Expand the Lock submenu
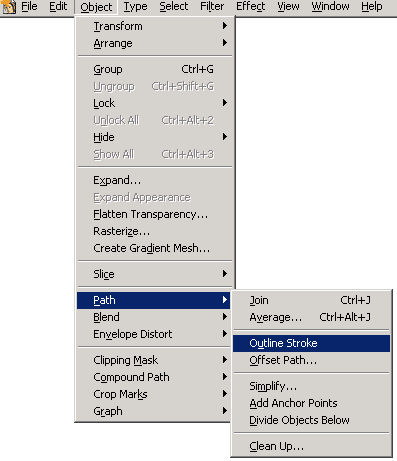 [x=154, y=103]
